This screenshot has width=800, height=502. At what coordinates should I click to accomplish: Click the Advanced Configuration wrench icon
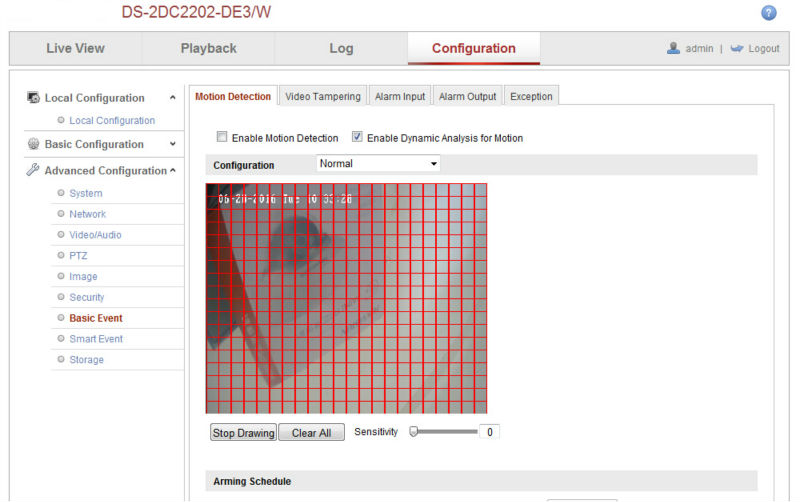pos(33,170)
